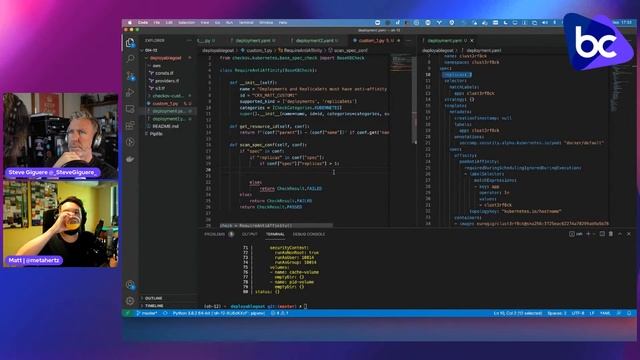The height and width of the screenshot is (360, 640).
Task: Click the volume icon in macOS menu bar
Action: (544, 23)
